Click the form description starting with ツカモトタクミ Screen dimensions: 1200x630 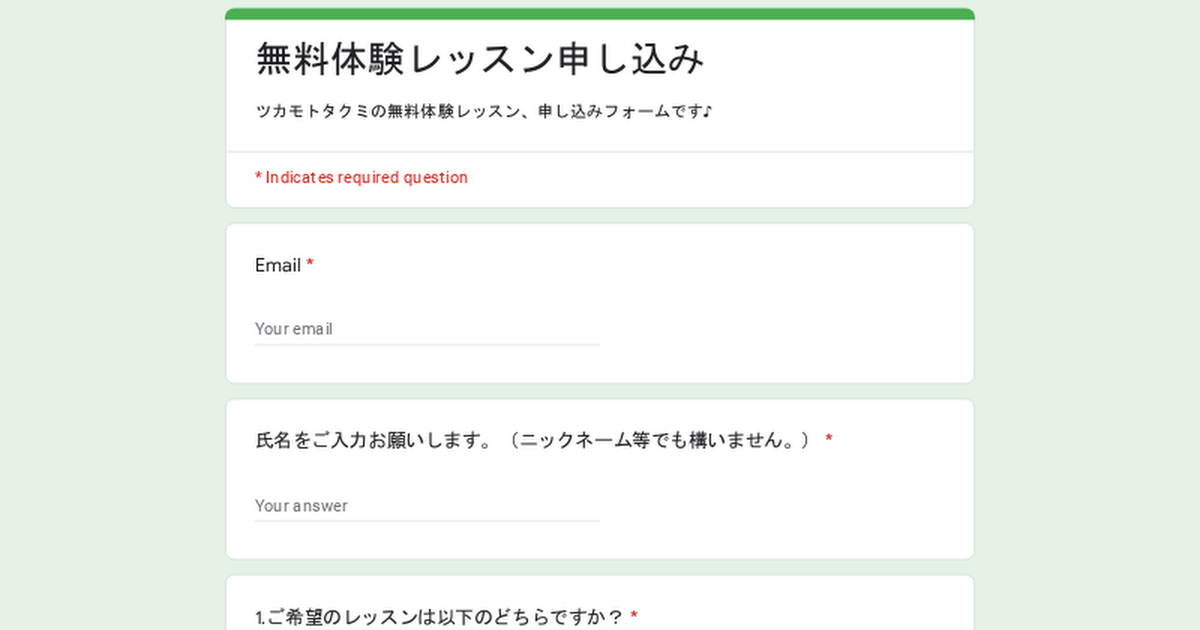(x=480, y=111)
